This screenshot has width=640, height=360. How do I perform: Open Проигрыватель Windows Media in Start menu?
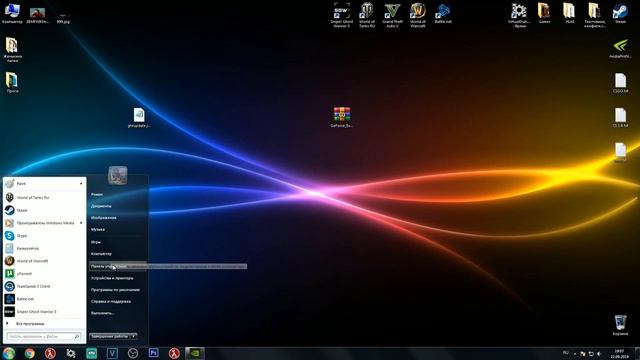pos(44,223)
